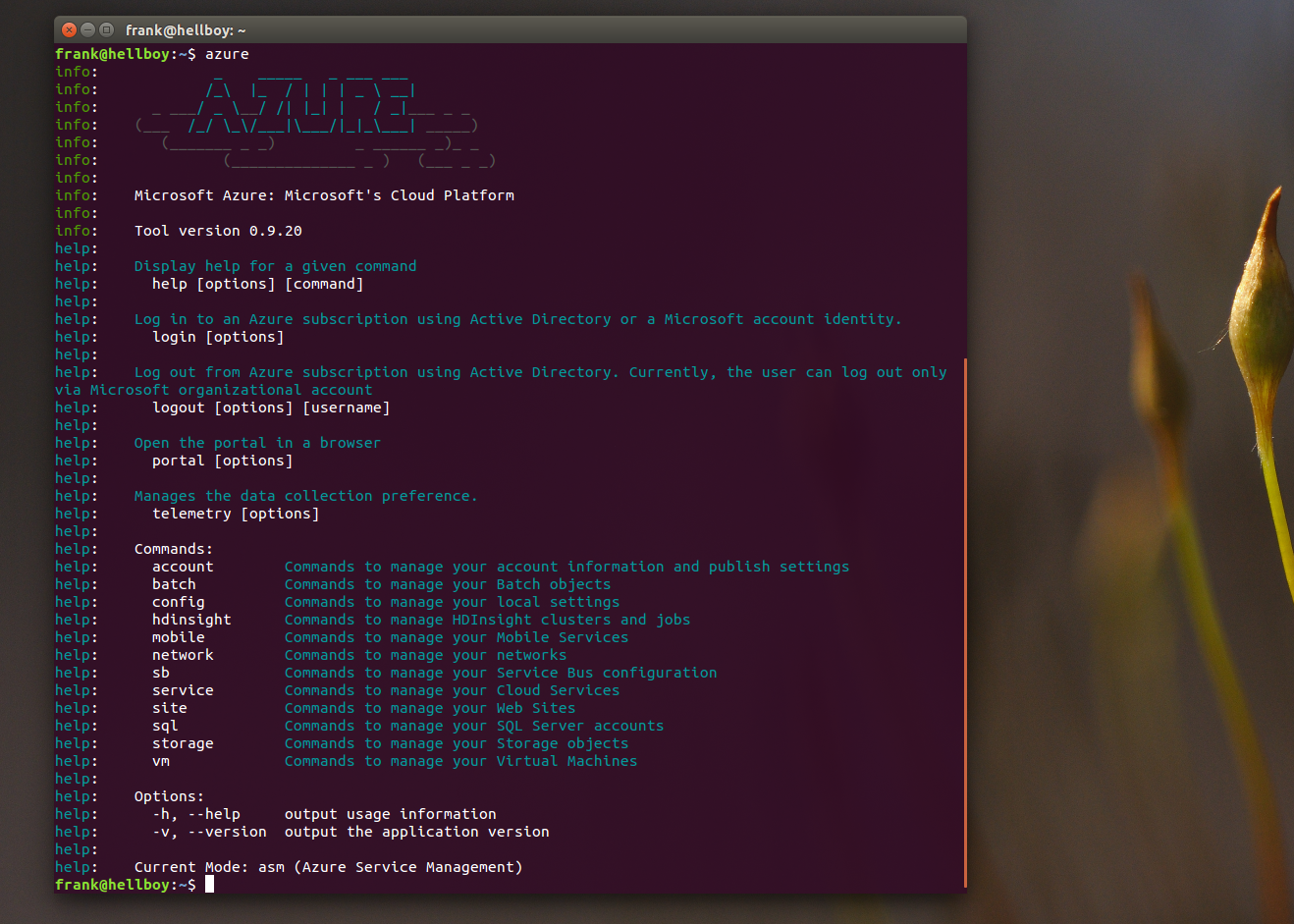This screenshot has width=1294, height=924.
Task: Click the 'telemetry [options]' usage line
Action: (x=236, y=514)
